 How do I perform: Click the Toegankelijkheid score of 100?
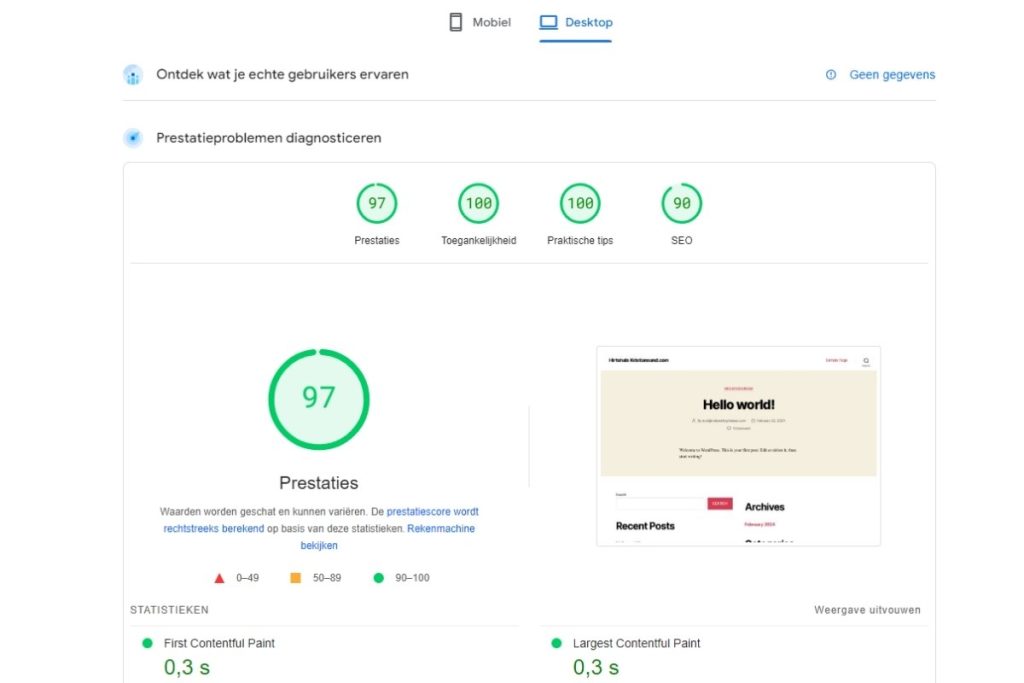click(x=478, y=202)
